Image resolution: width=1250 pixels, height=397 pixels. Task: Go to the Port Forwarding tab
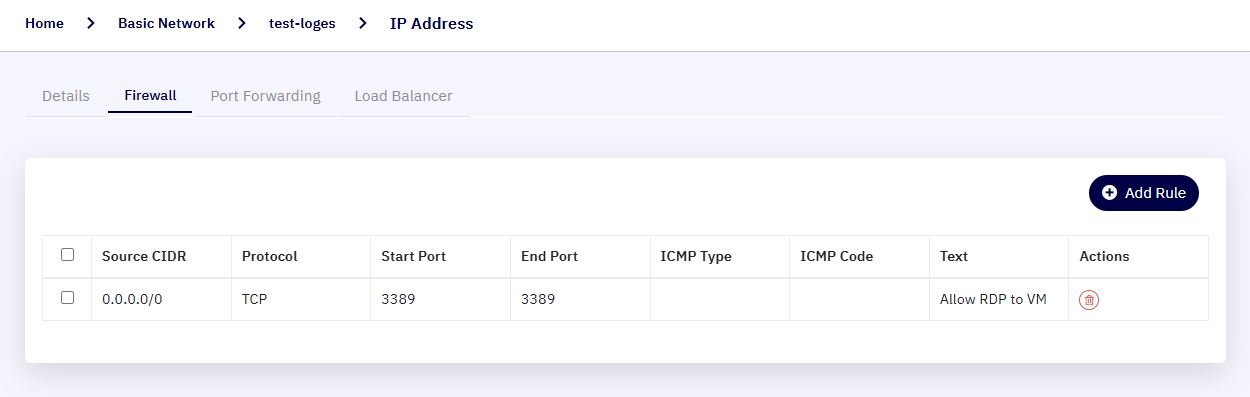(265, 96)
